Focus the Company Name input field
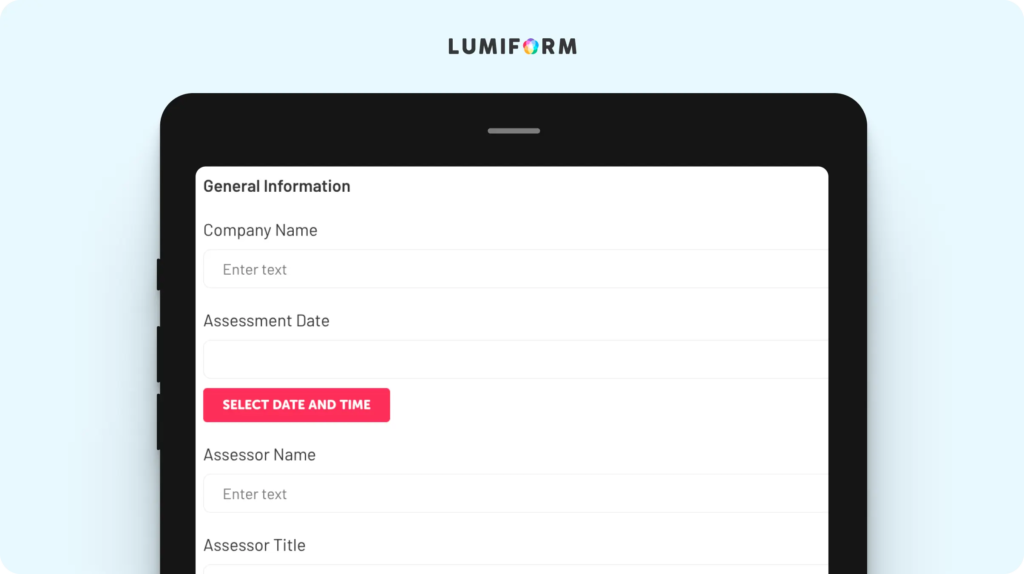The width and height of the screenshot is (1024, 574). tap(515, 269)
